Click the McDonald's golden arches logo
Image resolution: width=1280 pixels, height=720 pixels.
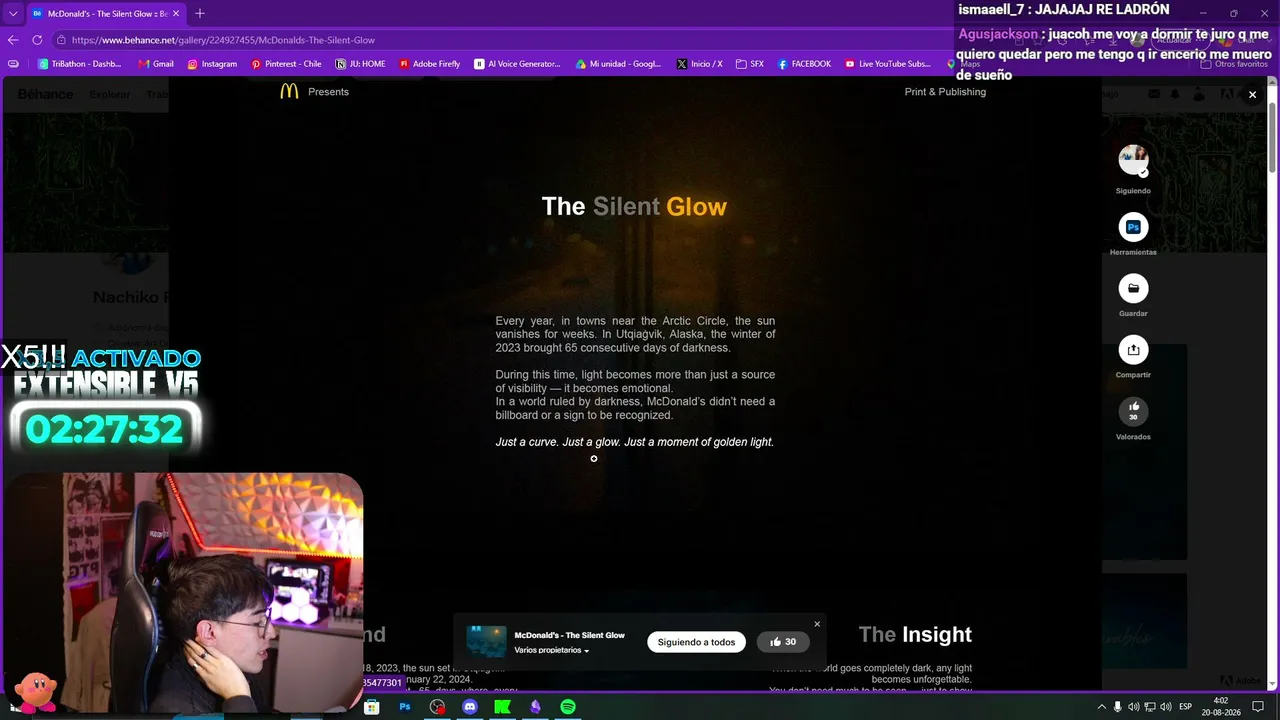pos(289,91)
